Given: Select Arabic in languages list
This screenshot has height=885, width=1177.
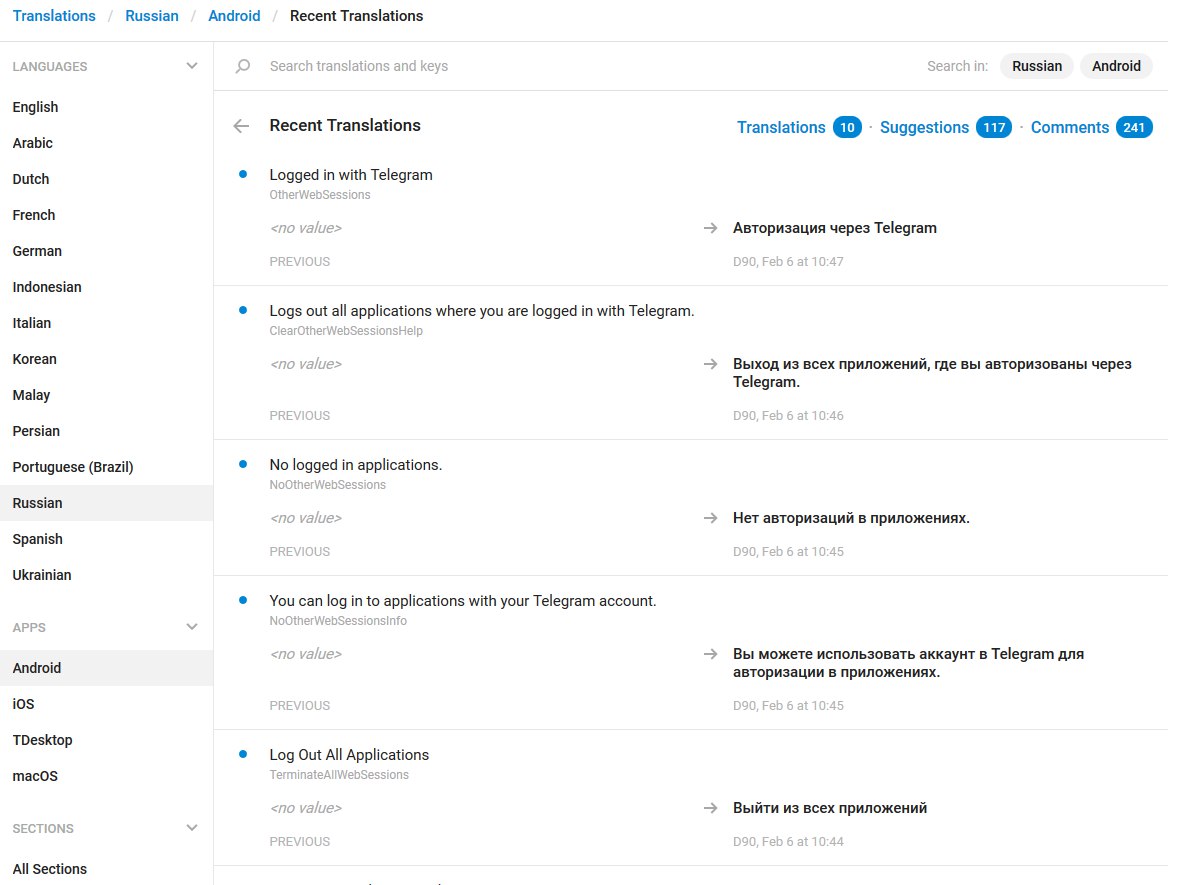Looking at the screenshot, I should (x=107, y=143).
